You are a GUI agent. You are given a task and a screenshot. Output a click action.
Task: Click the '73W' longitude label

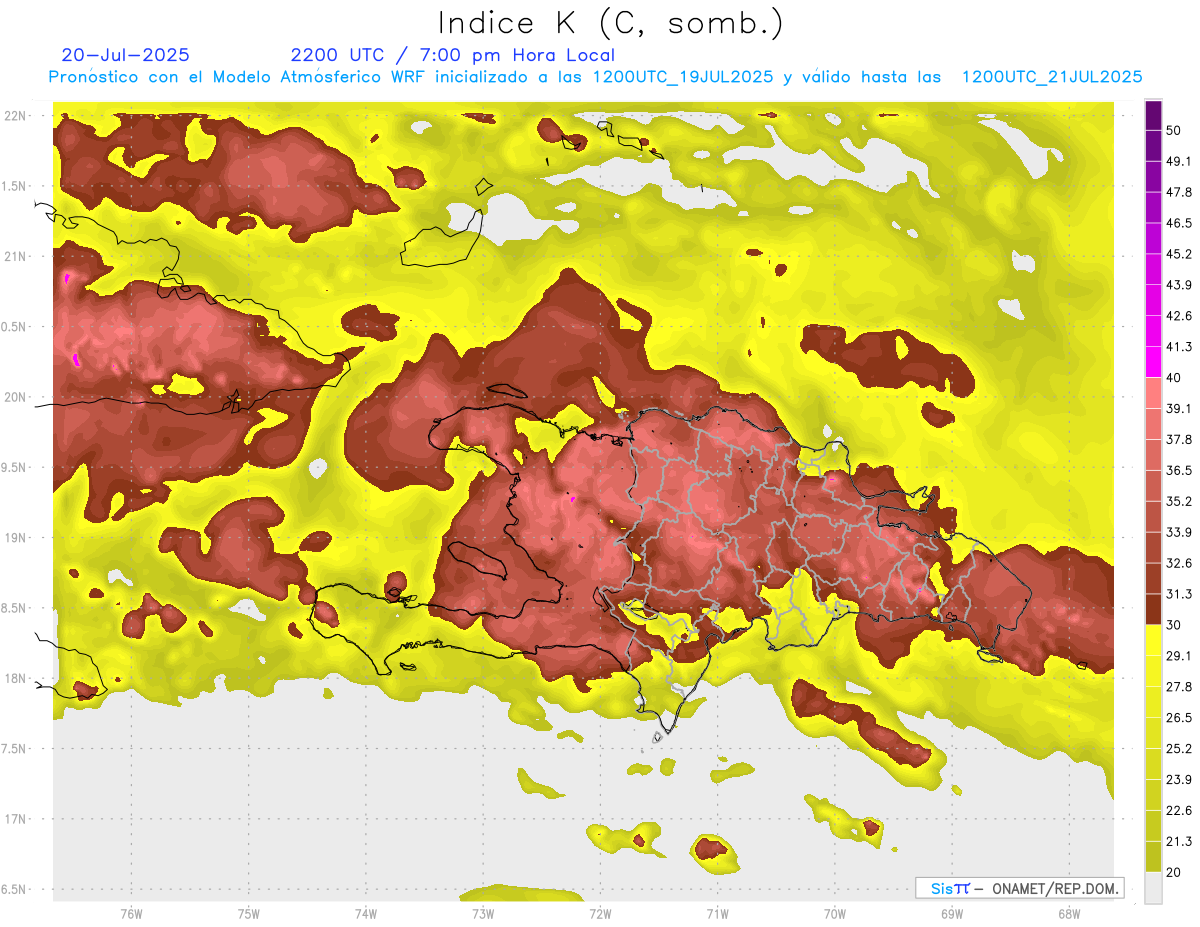483,913
